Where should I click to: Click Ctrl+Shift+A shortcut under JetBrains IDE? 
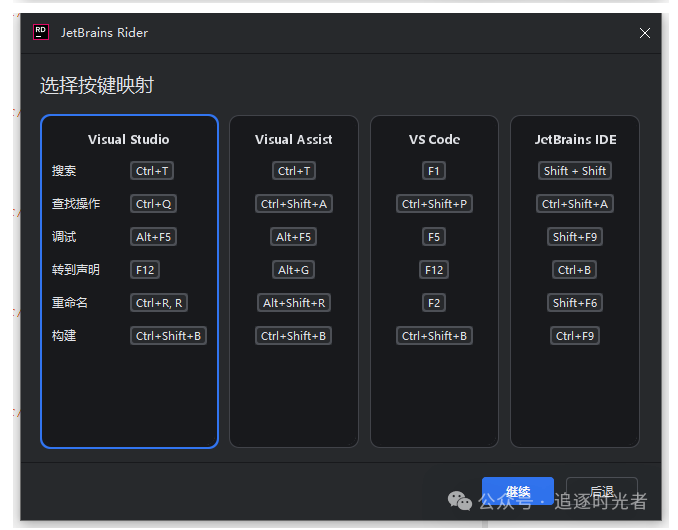click(x=575, y=204)
